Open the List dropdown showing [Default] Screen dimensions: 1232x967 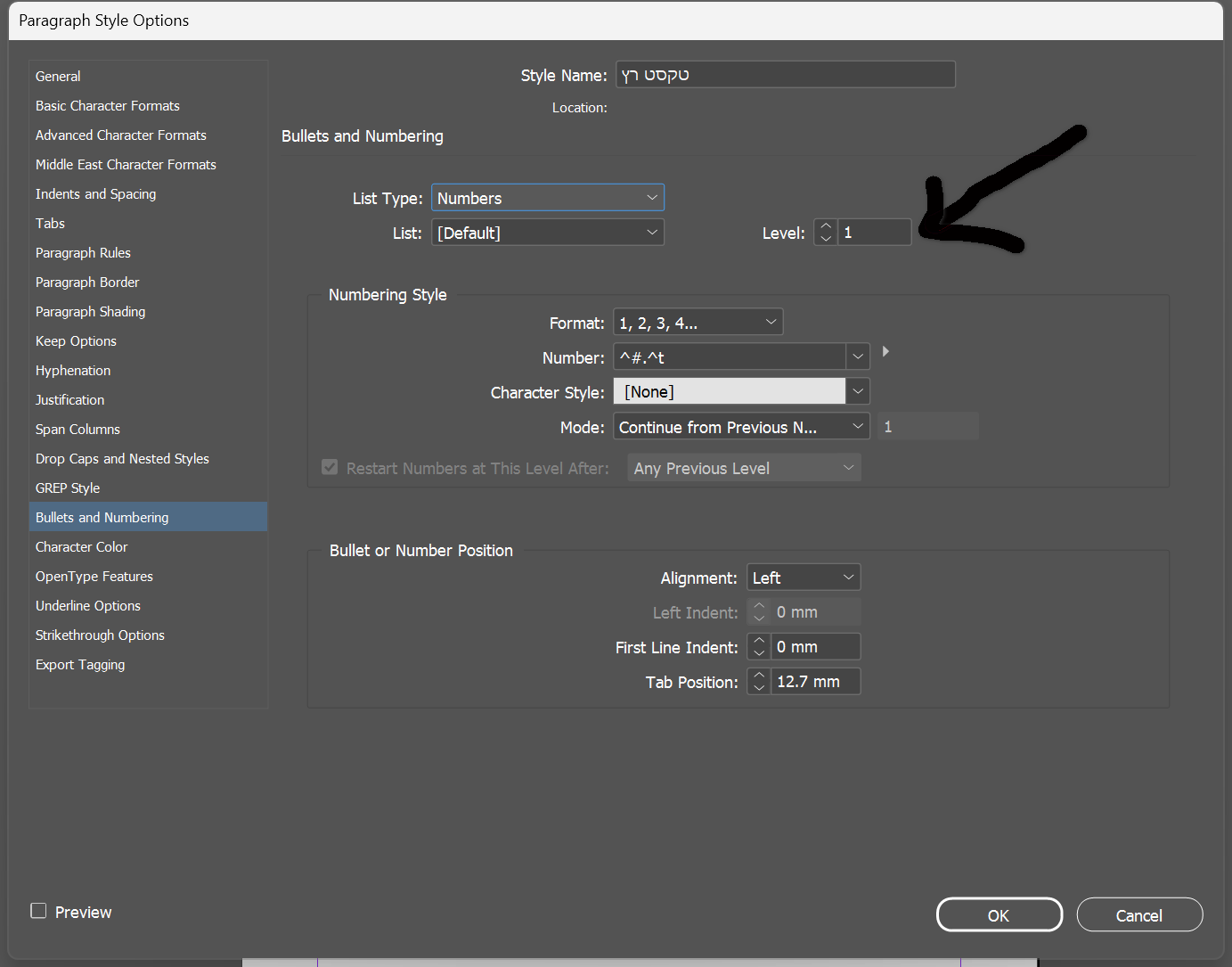coord(548,233)
